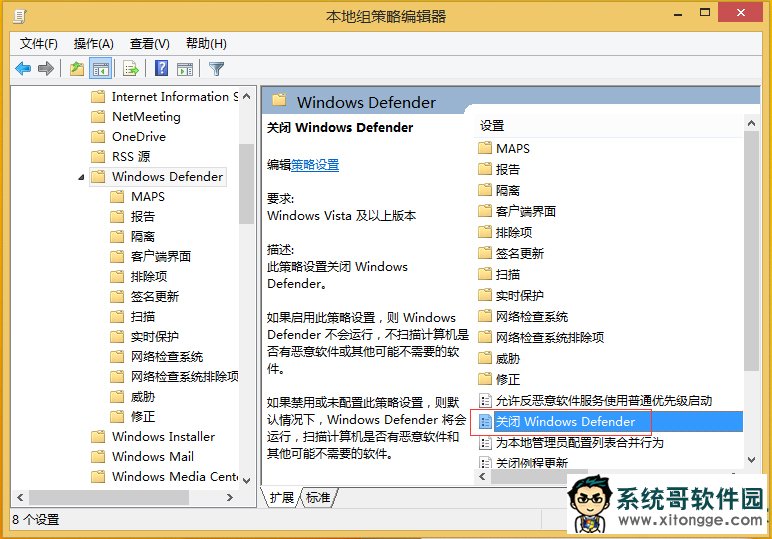The width and height of the screenshot is (772, 539).
Task: Maximize the 本地组策略编辑器 window
Action: click(x=705, y=13)
